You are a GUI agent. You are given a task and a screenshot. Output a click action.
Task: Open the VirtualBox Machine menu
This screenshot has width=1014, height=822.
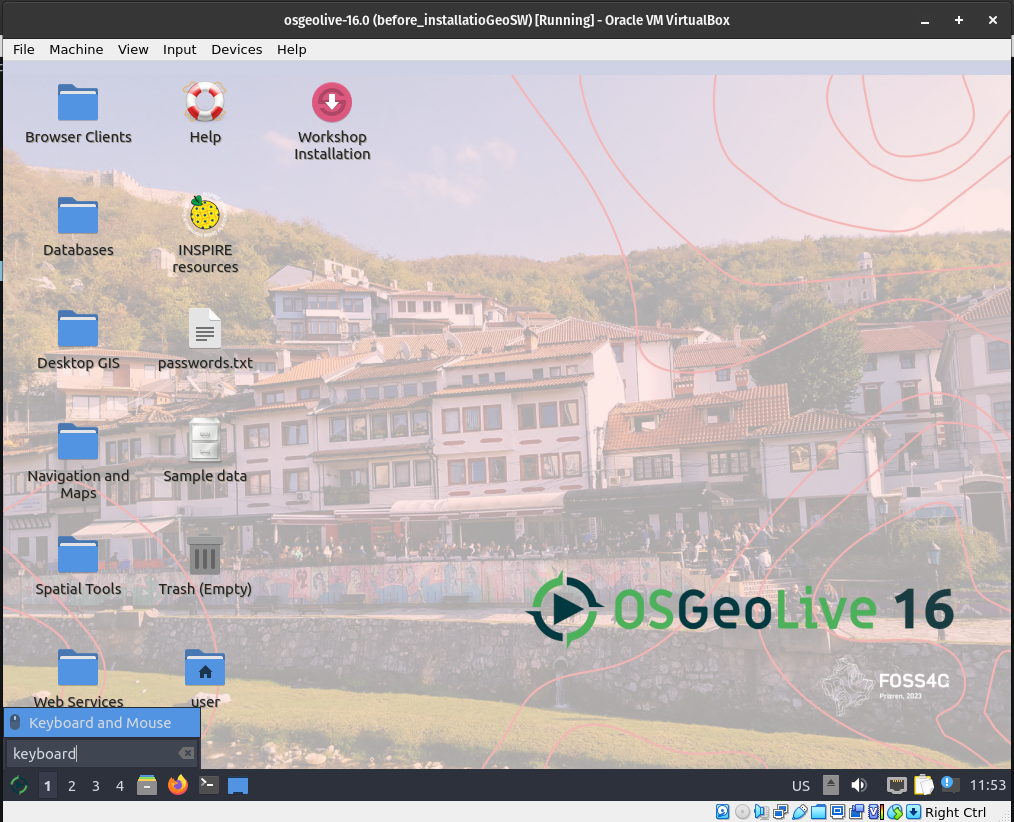tap(76, 49)
